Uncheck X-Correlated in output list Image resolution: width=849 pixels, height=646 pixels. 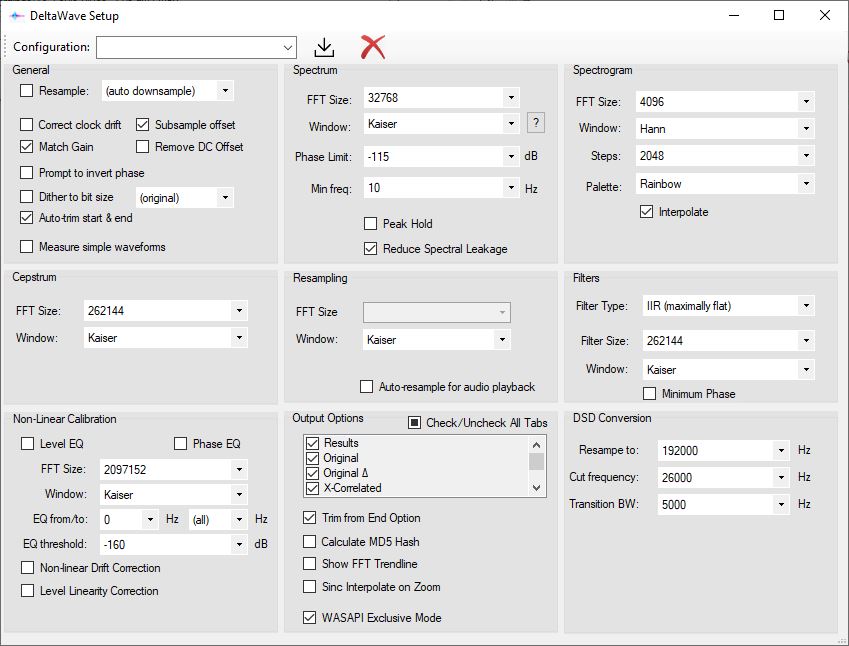[312, 488]
